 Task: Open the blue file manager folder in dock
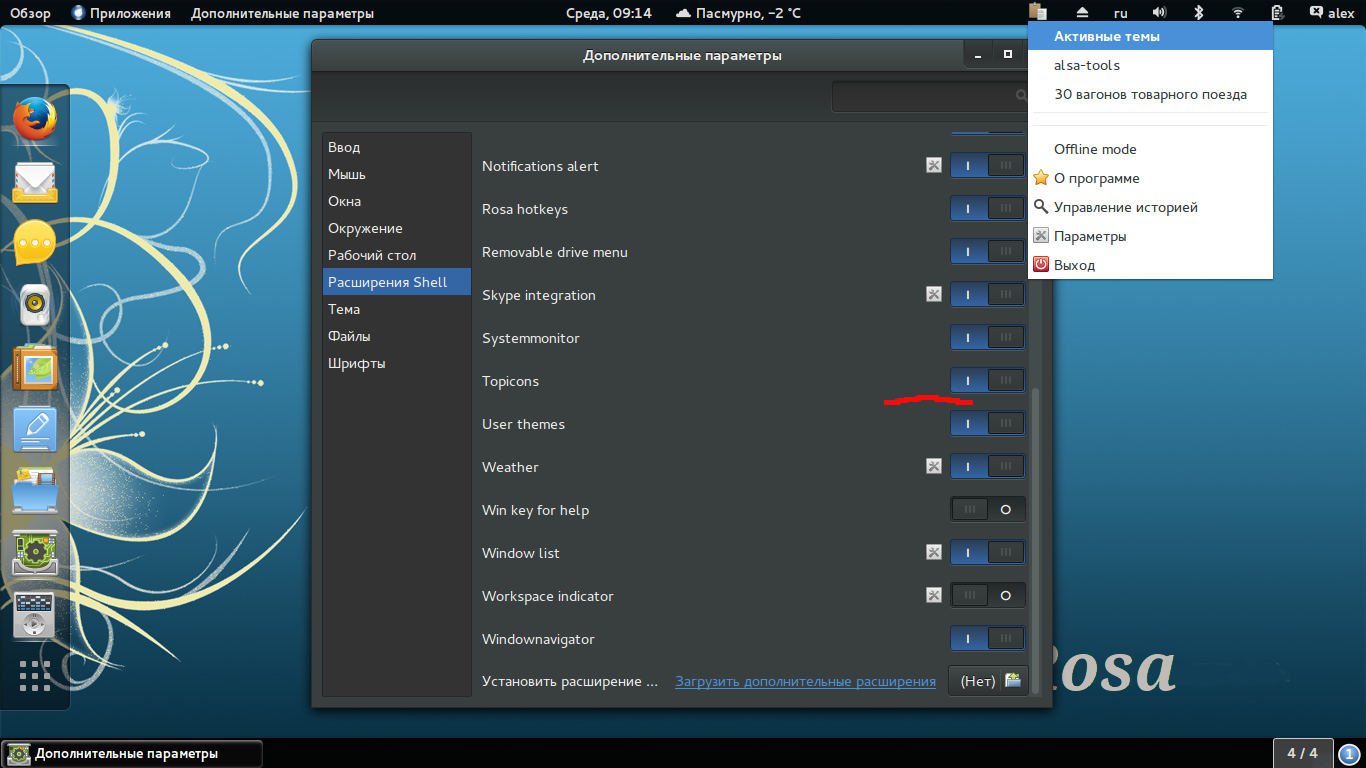click(35, 491)
